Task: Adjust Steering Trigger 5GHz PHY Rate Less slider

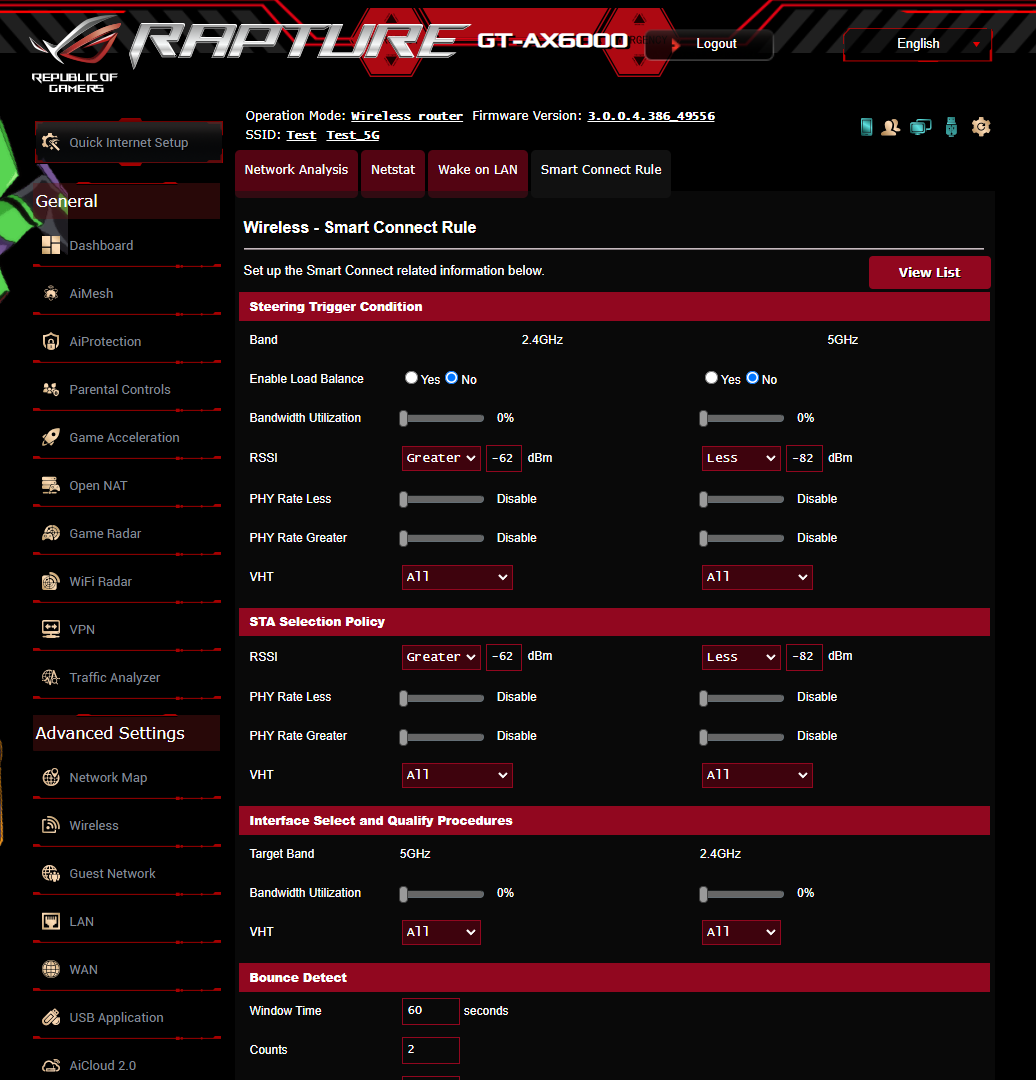Action: [x=742, y=499]
